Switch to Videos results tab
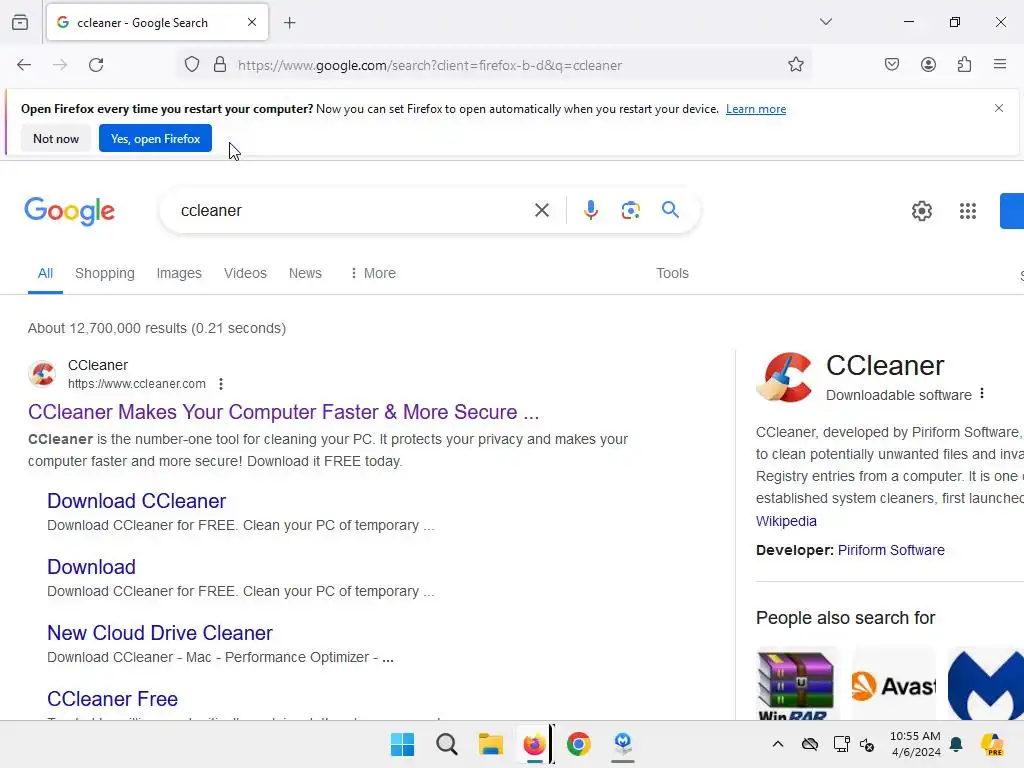This screenshot has width=1024, height=768. tap(245, 274)
